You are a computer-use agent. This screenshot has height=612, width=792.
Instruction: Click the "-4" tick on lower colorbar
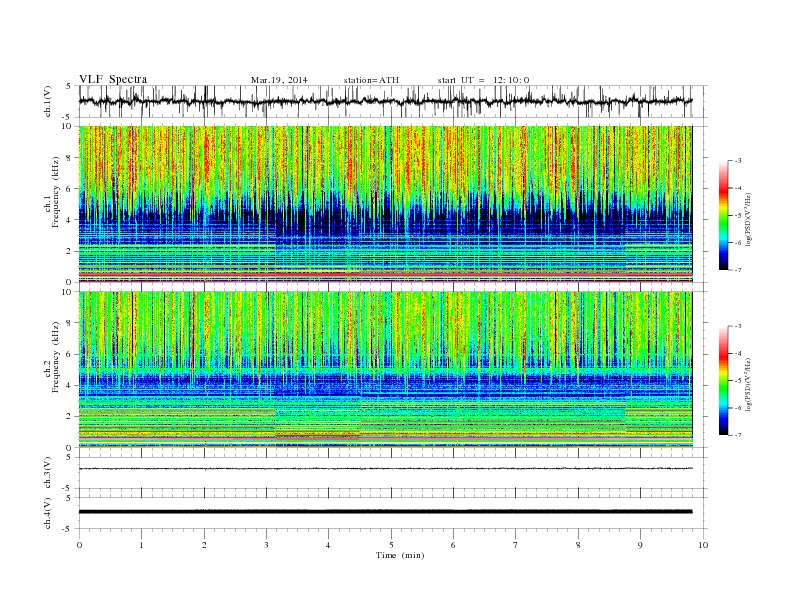[738, 353]
